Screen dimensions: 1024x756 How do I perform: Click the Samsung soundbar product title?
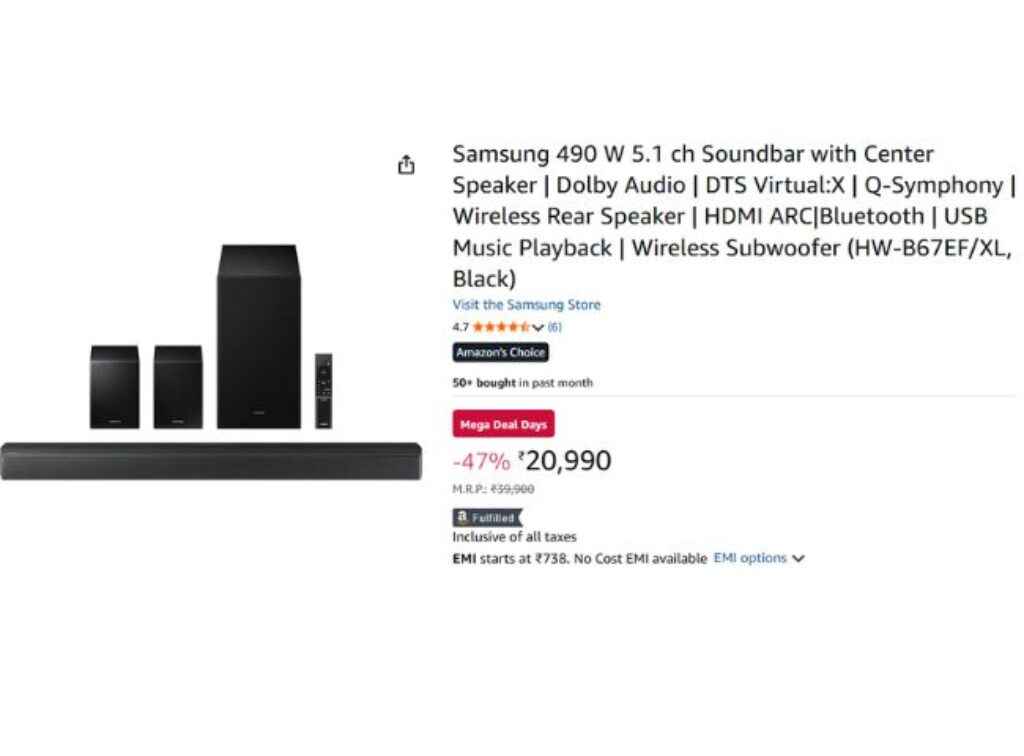(x=700, y=216)
